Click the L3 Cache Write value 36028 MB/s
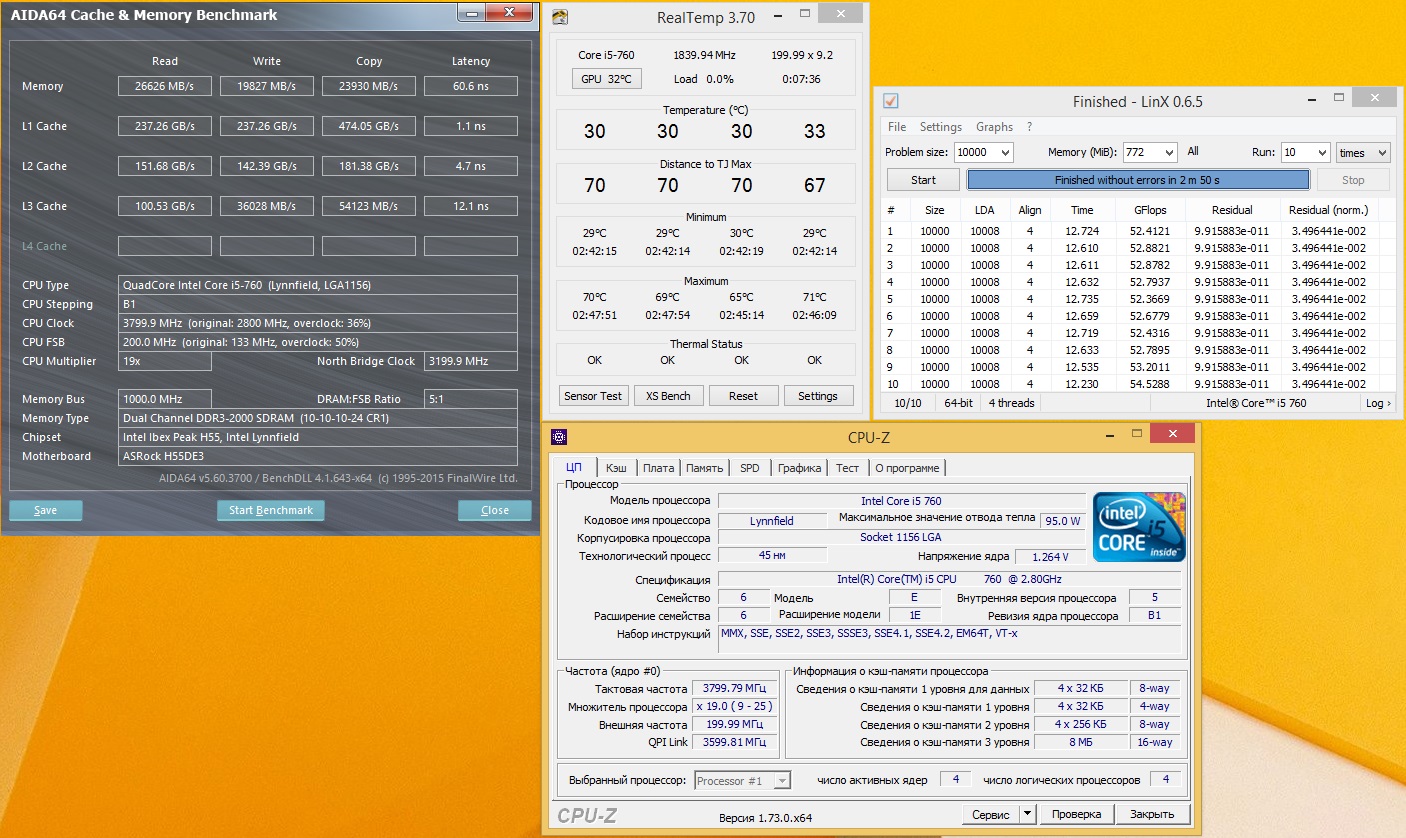The width and height of the screenshot is (1406, 838). [x=267, y=207]
